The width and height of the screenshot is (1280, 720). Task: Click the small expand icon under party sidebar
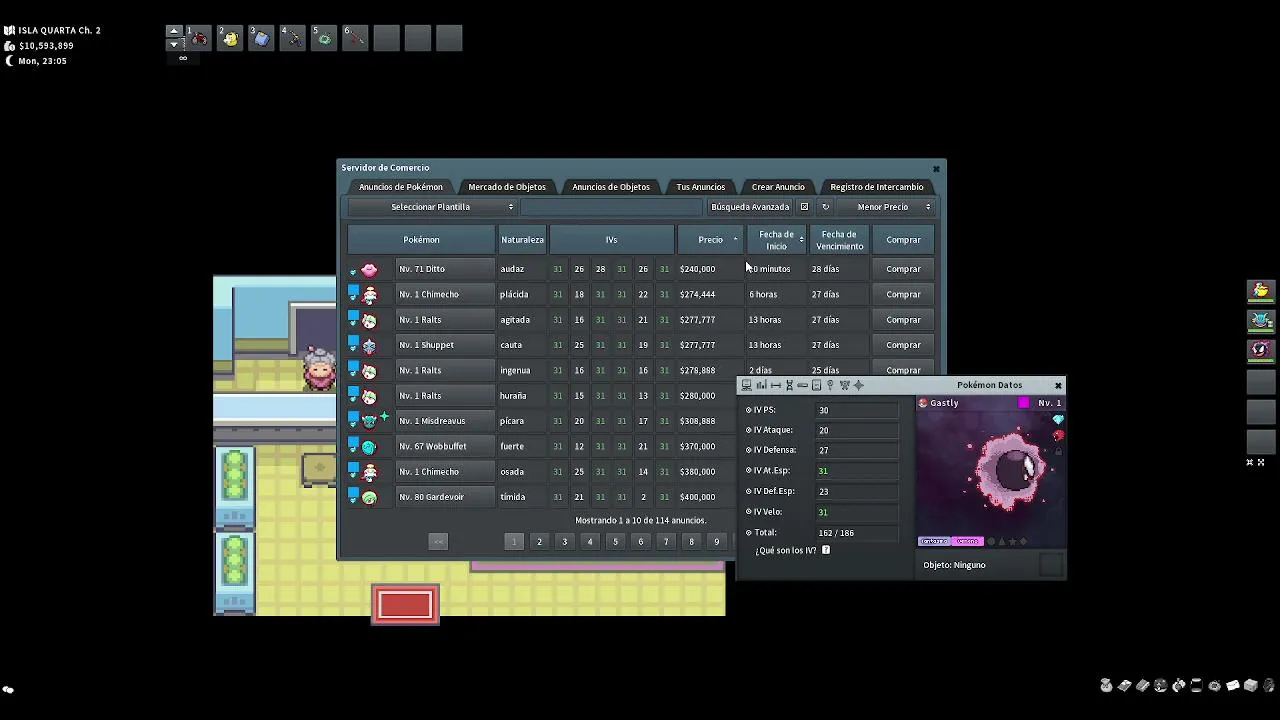coord(1261,462)
